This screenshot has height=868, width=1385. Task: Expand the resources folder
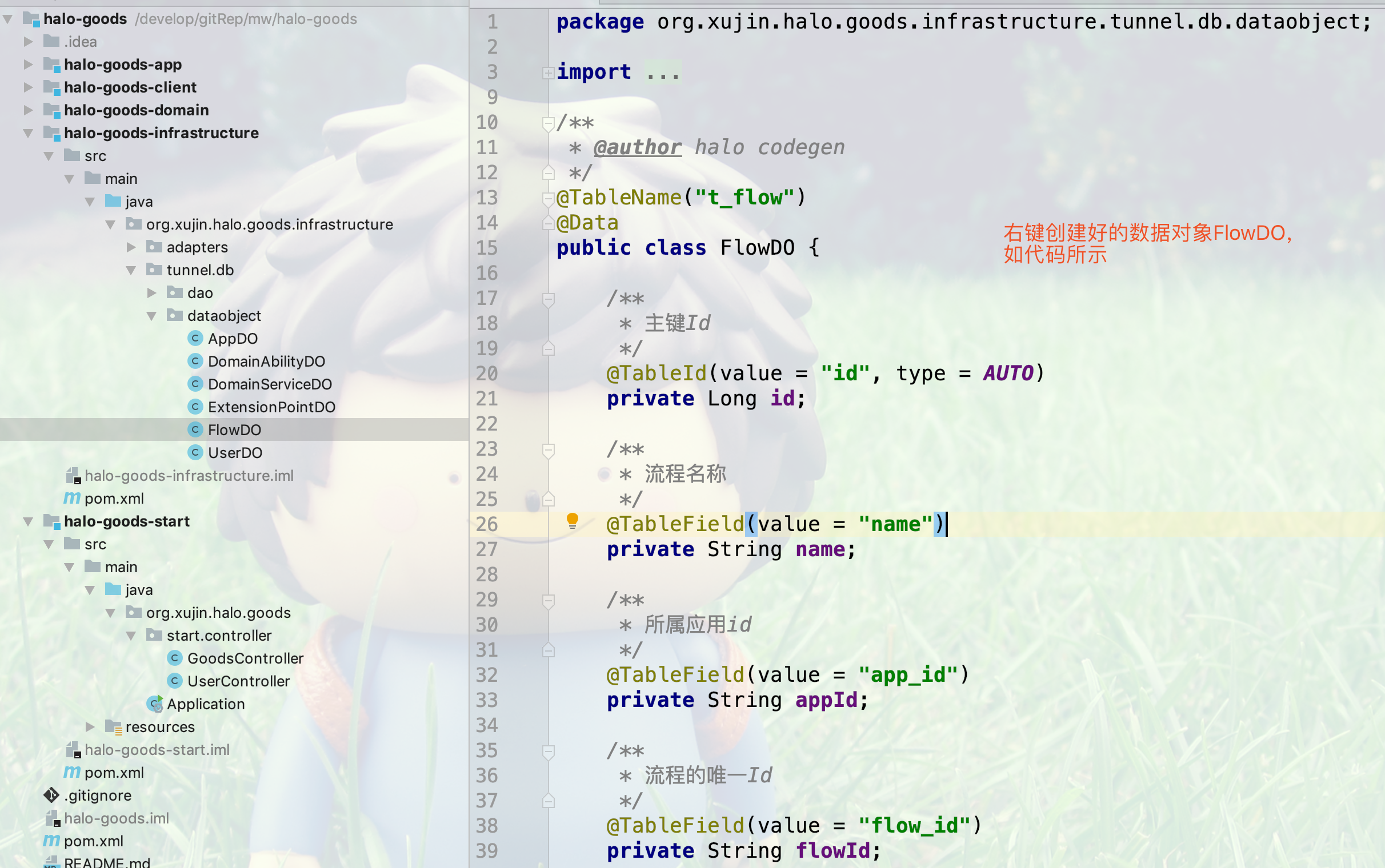click(x=90, y=727)
